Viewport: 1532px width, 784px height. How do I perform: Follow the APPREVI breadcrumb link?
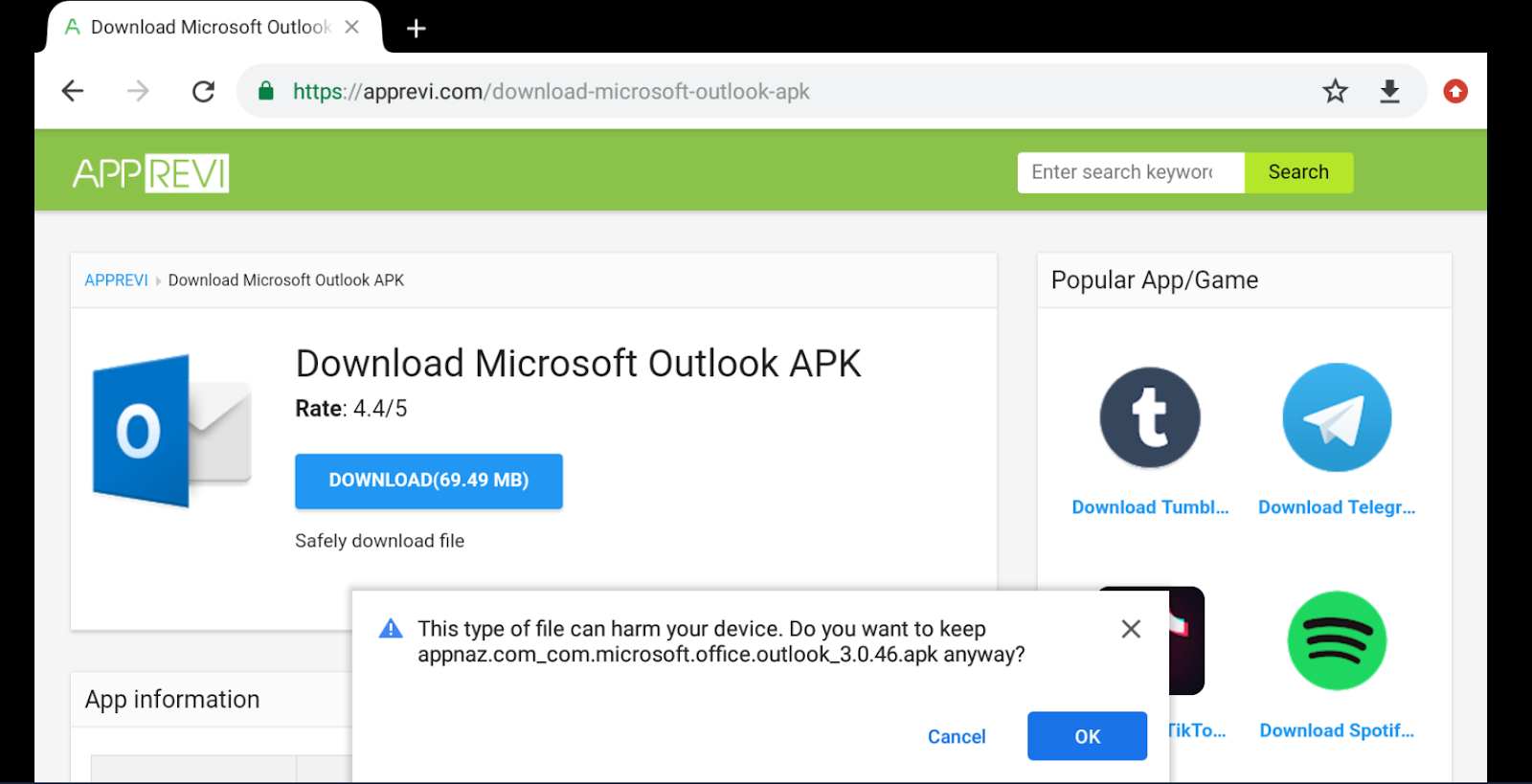[x=116, y=280]
